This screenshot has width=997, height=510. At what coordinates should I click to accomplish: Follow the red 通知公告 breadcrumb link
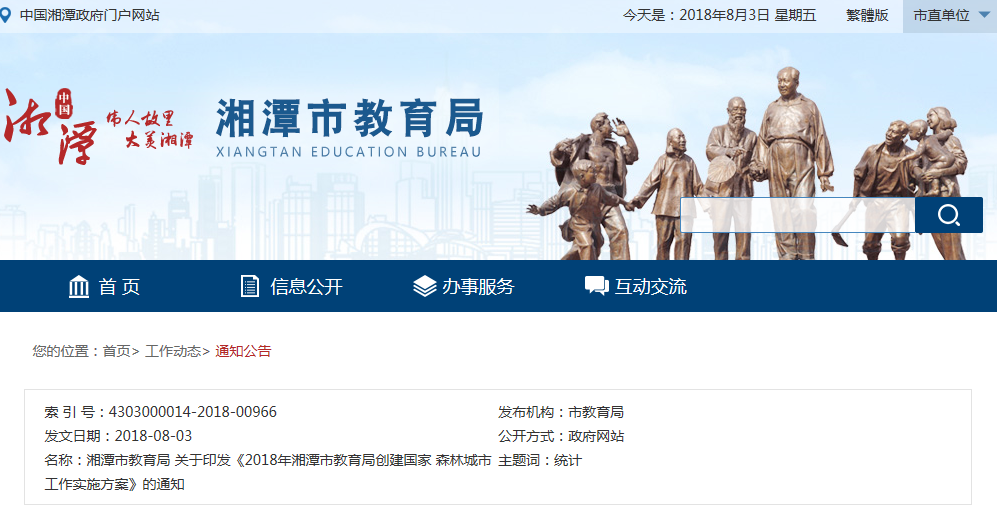pos(243,351)
